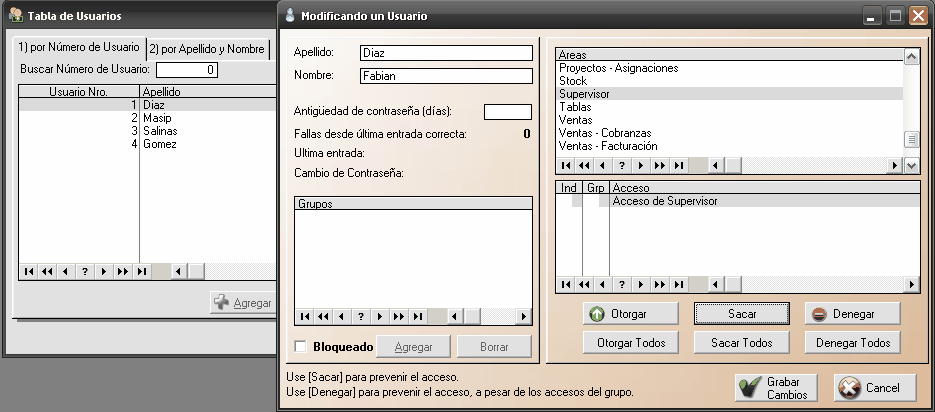Switch to 'por Apellido y Nombre' tab
The width and height of the screenshot is (935, 412).
(208, 49)
